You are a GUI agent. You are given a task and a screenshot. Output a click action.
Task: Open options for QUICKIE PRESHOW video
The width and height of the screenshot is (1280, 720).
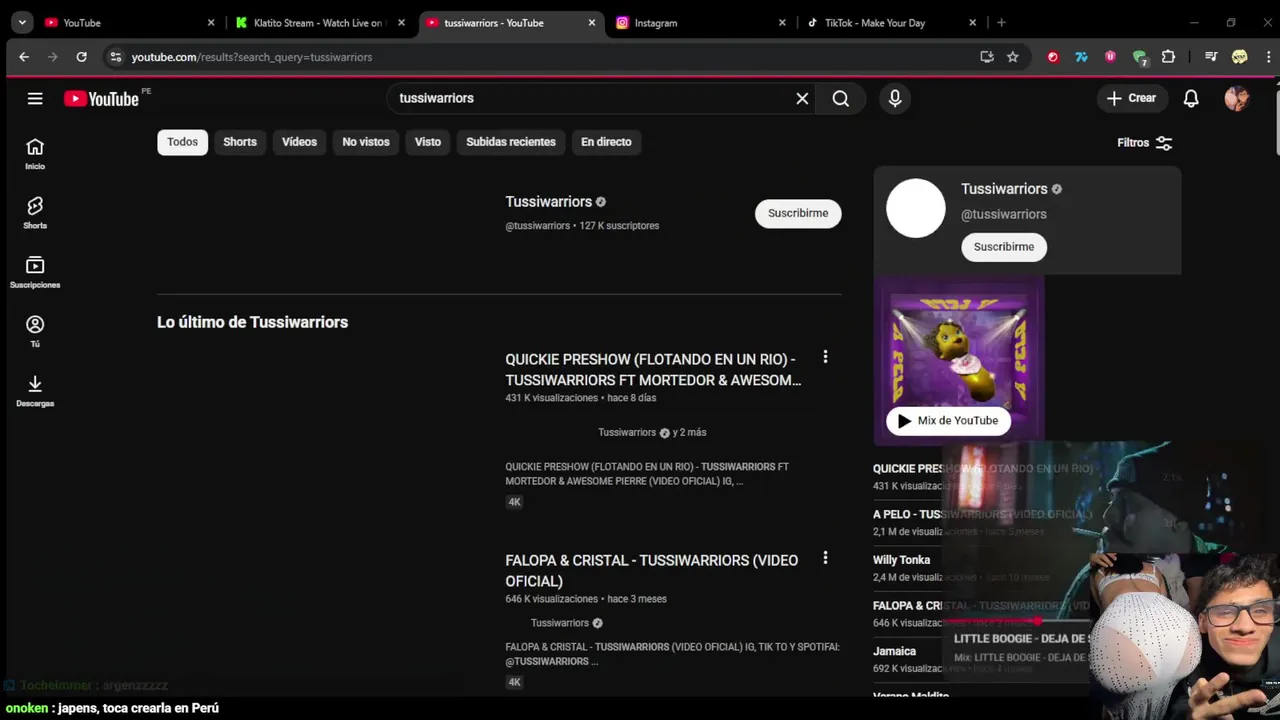[825, 357]
